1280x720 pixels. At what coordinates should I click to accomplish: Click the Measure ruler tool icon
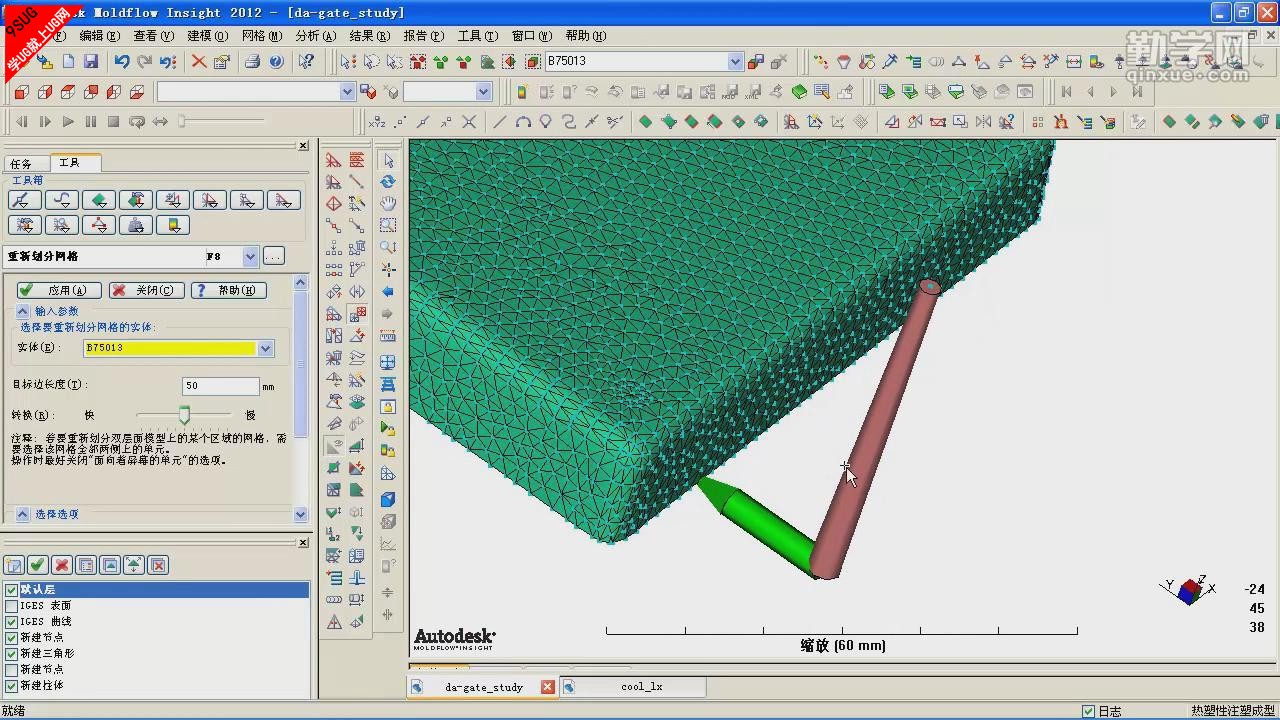tap(388, 337)
